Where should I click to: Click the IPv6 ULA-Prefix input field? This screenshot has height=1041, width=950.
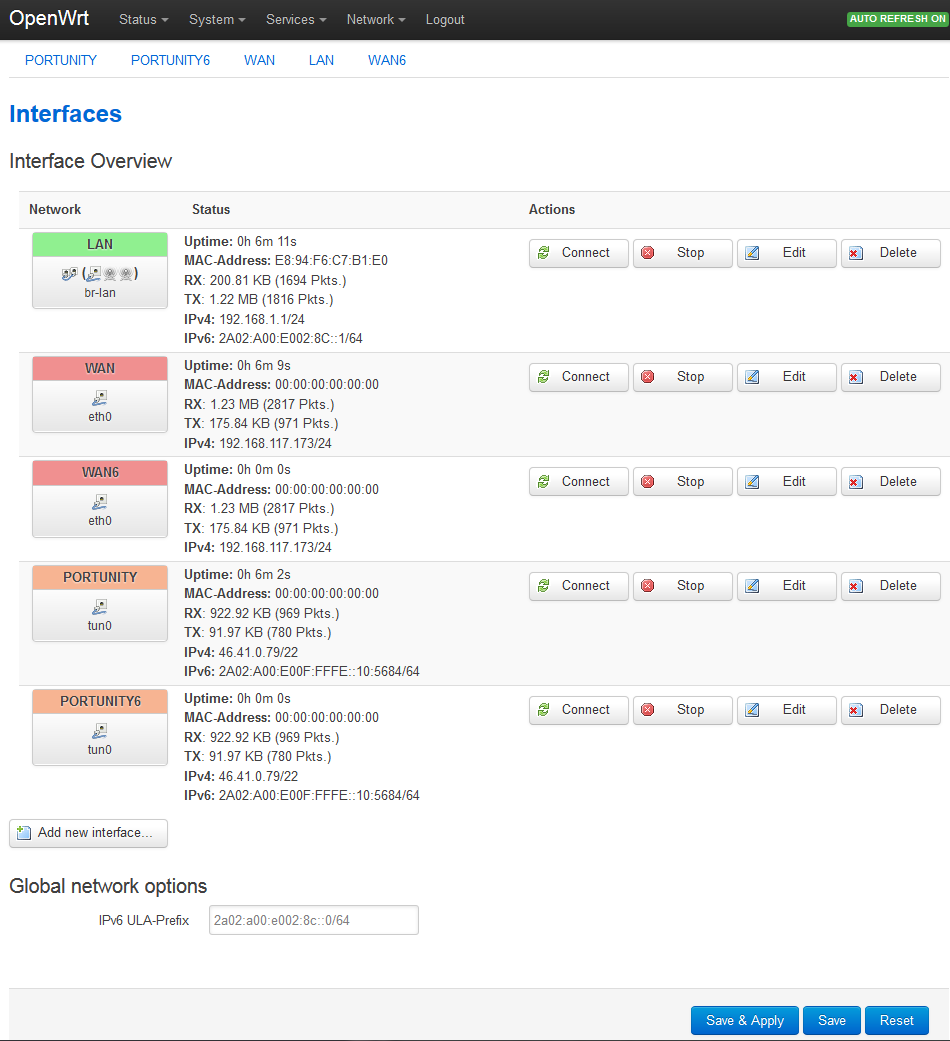(x=313, y=920)
